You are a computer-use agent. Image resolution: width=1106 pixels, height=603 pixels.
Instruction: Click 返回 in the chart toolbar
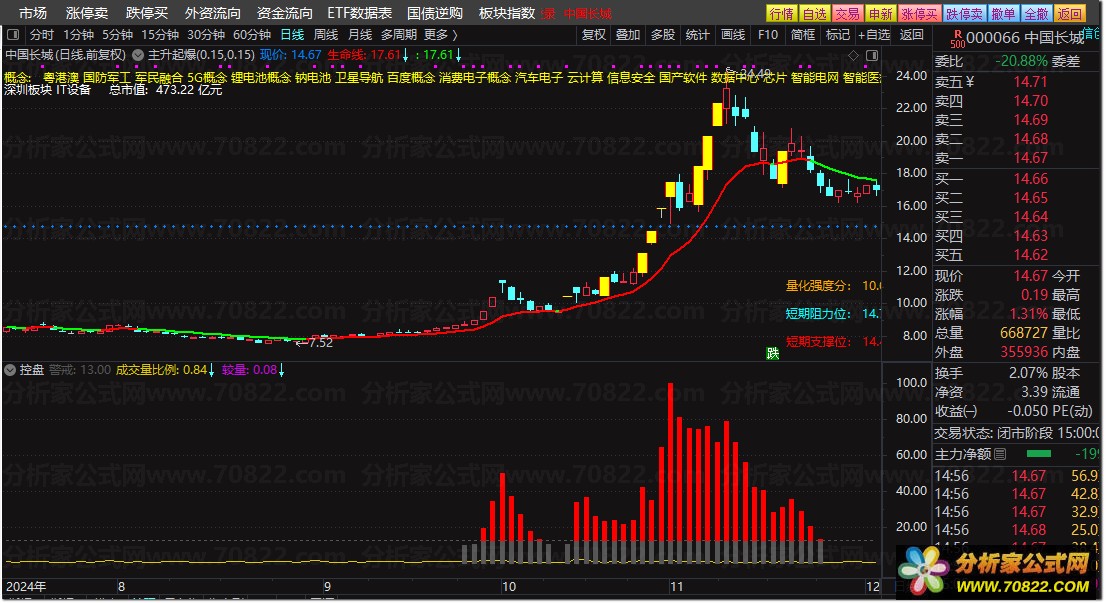point(911,35)
